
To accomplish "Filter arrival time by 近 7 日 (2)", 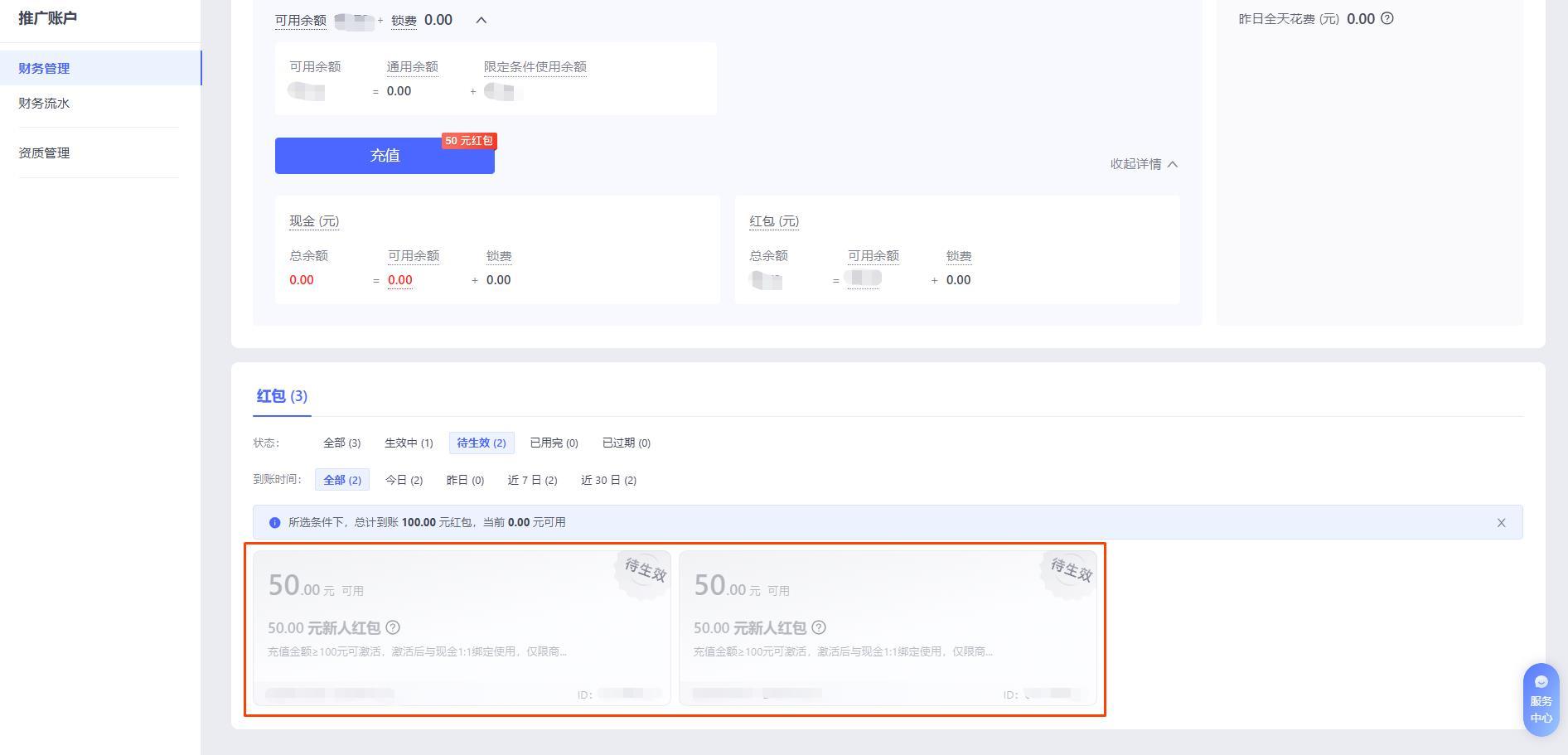I will [532, 480].
